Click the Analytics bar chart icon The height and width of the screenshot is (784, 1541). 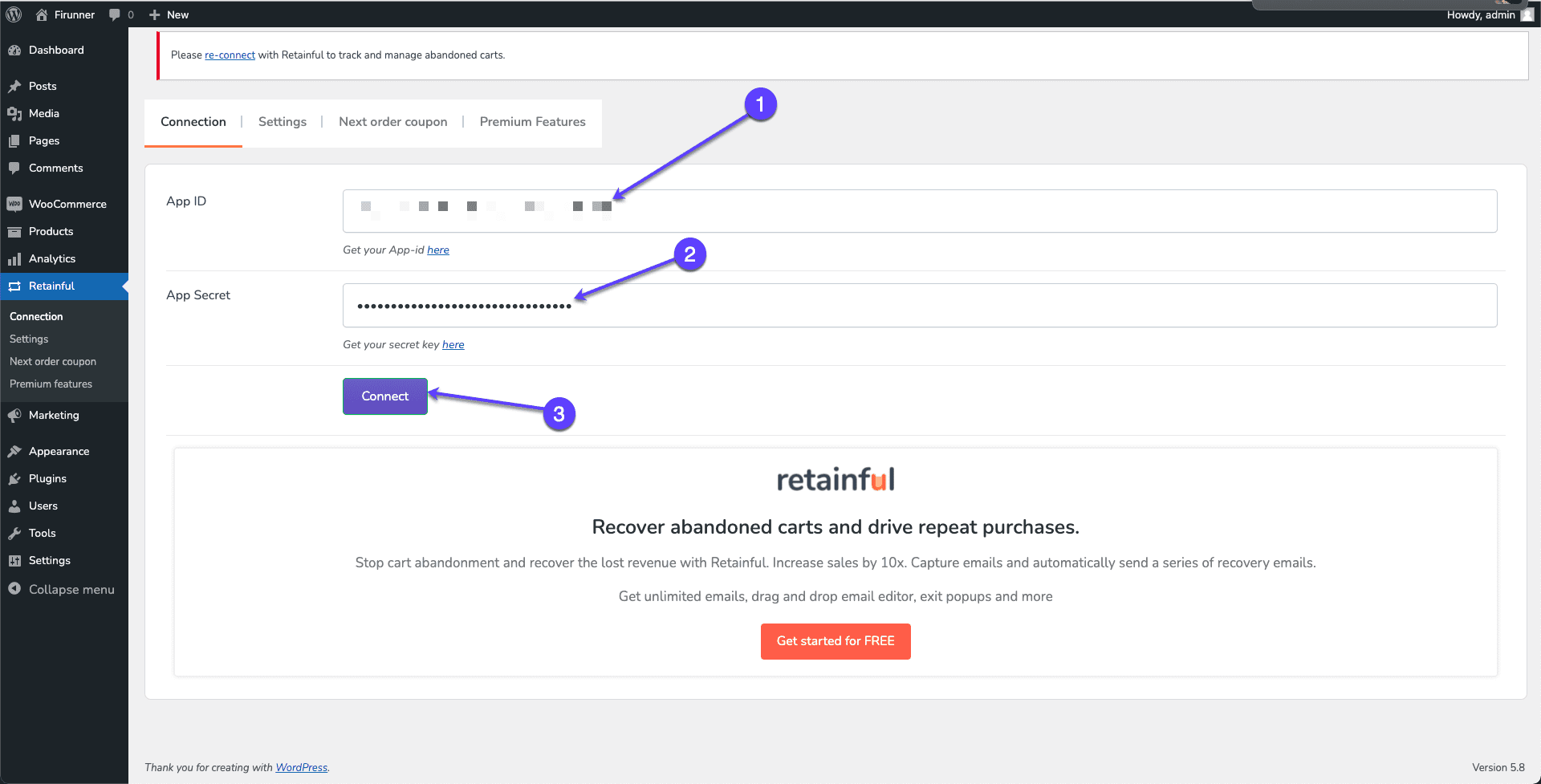14,258
